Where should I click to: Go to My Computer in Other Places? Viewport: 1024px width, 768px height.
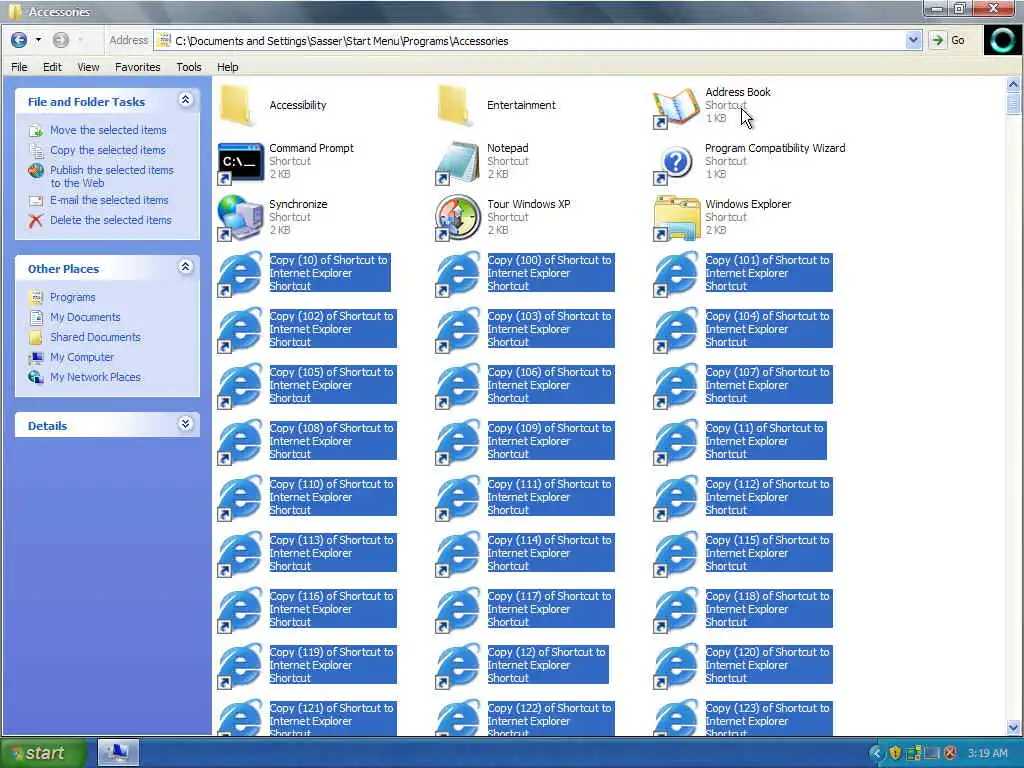(x=82, y=357)
